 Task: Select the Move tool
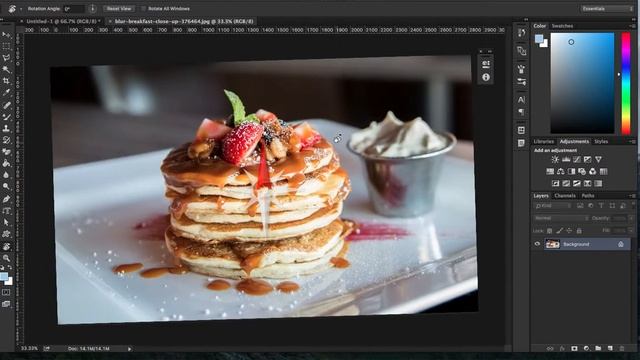(6, 35)
